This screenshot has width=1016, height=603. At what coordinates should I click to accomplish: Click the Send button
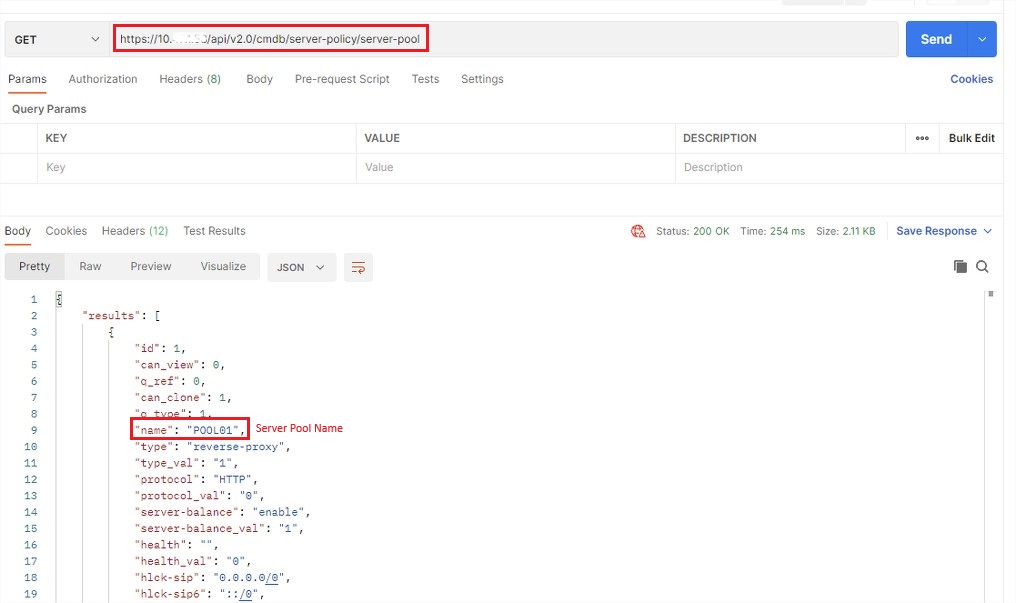coord(936,39)
